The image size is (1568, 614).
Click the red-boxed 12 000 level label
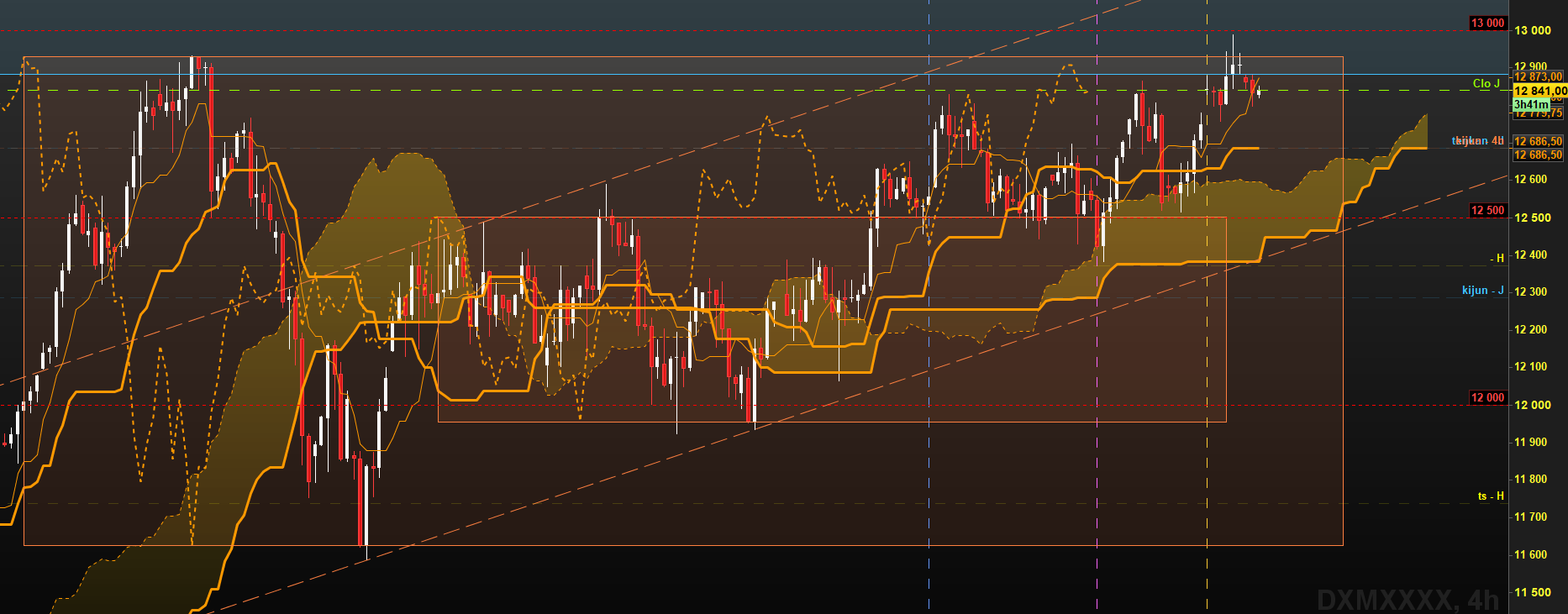(x=1487, y=397)
